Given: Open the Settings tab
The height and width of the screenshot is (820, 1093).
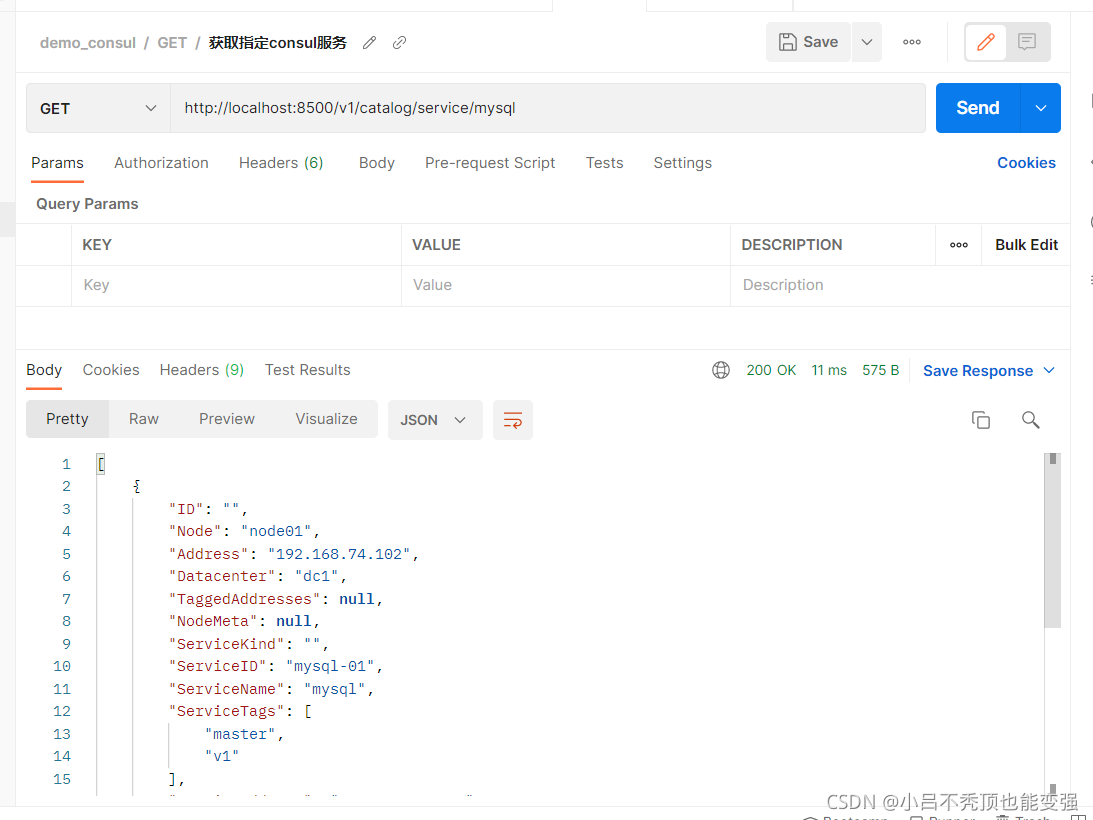Looking at the screenshot, I should (x=682, y=163).
